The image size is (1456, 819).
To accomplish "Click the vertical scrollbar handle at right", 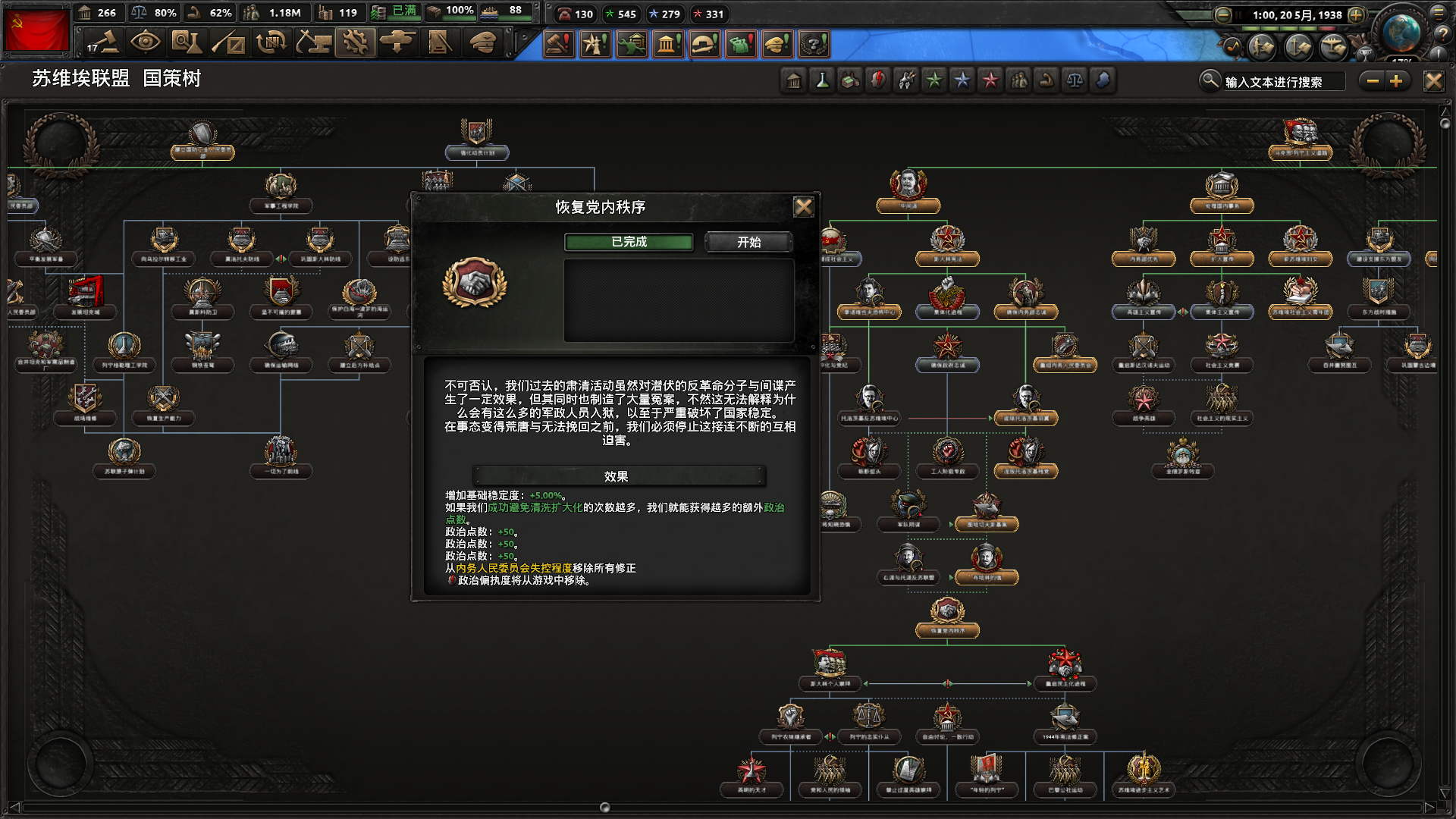I will (x=1445, y=123).
